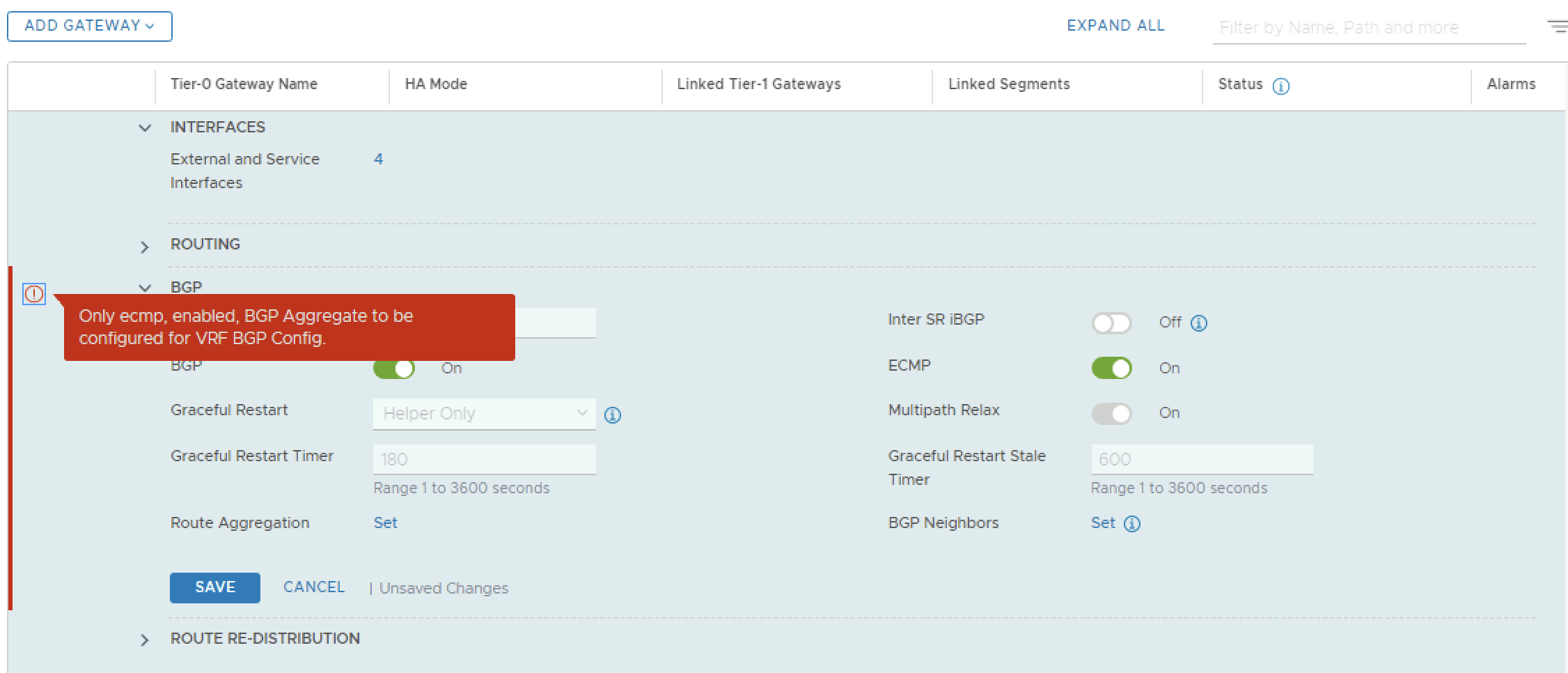Click Set link for Route Aggregation

(x=385, y=523)
